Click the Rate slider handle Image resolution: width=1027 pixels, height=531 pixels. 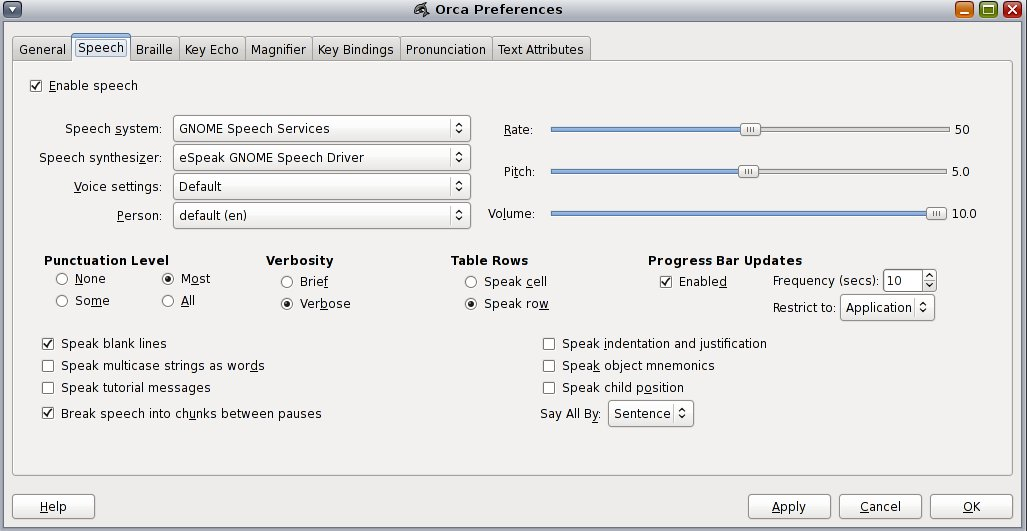click(x=750, y=130)
